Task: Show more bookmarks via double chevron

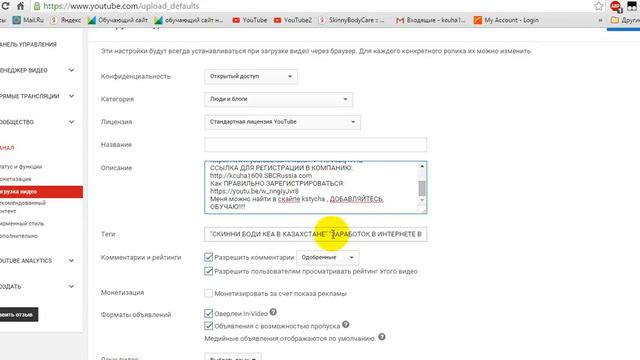Action: click(600, 20)
